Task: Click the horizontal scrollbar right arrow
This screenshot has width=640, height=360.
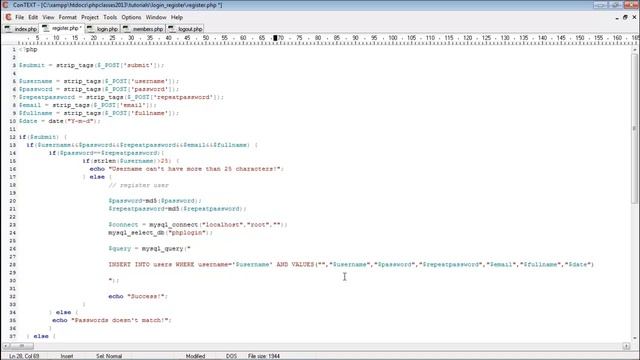Action: pyautogui.click(x=627, y=346)
